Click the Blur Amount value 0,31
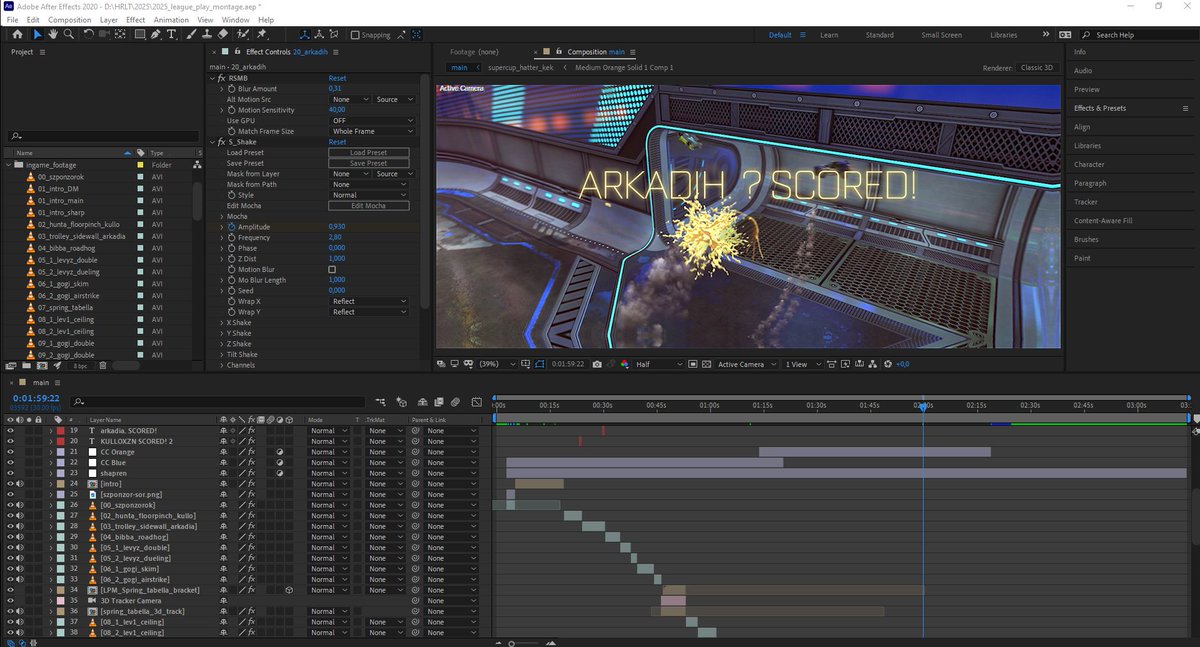This screenshot has width=1200, height=647. click(x=335, y=89)
